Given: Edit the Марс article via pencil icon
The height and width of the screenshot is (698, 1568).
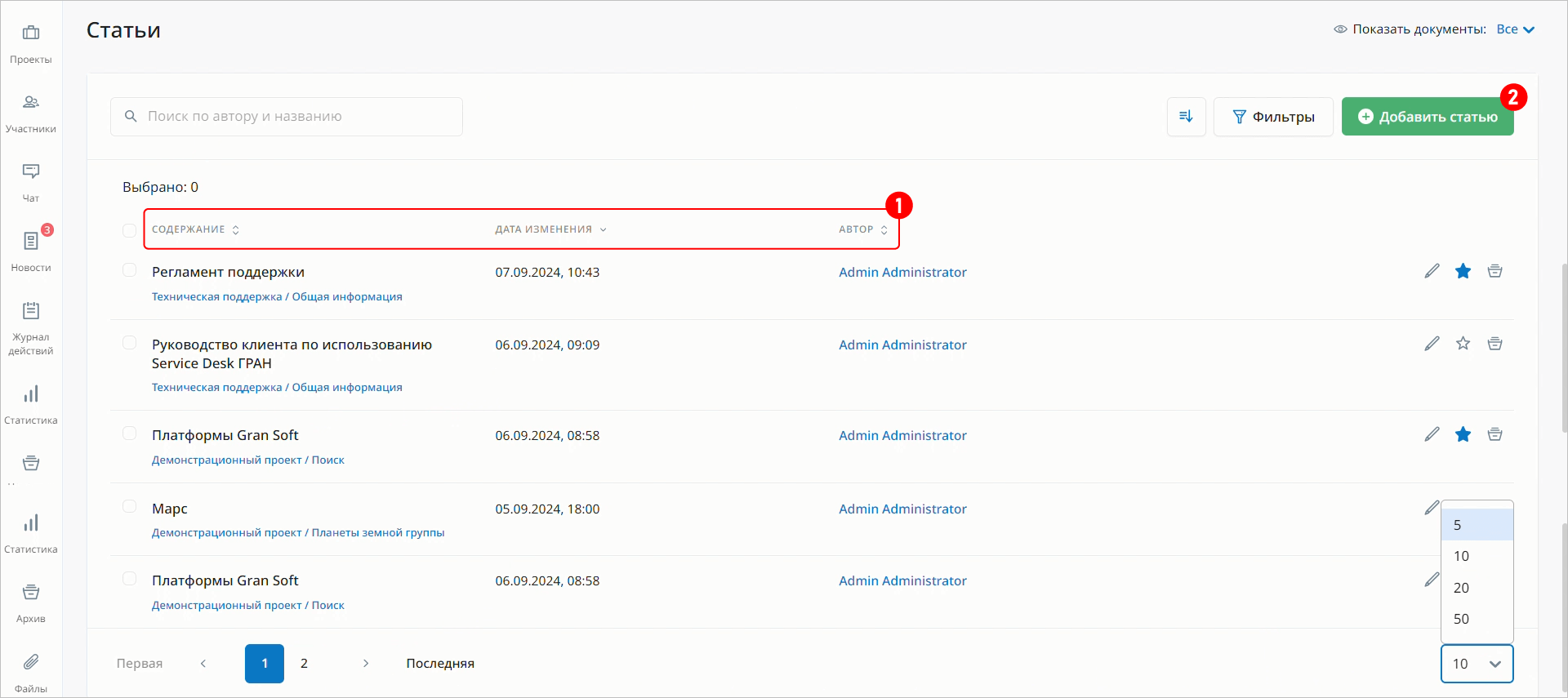Looking at the screenshot, I should point(1432,508).
